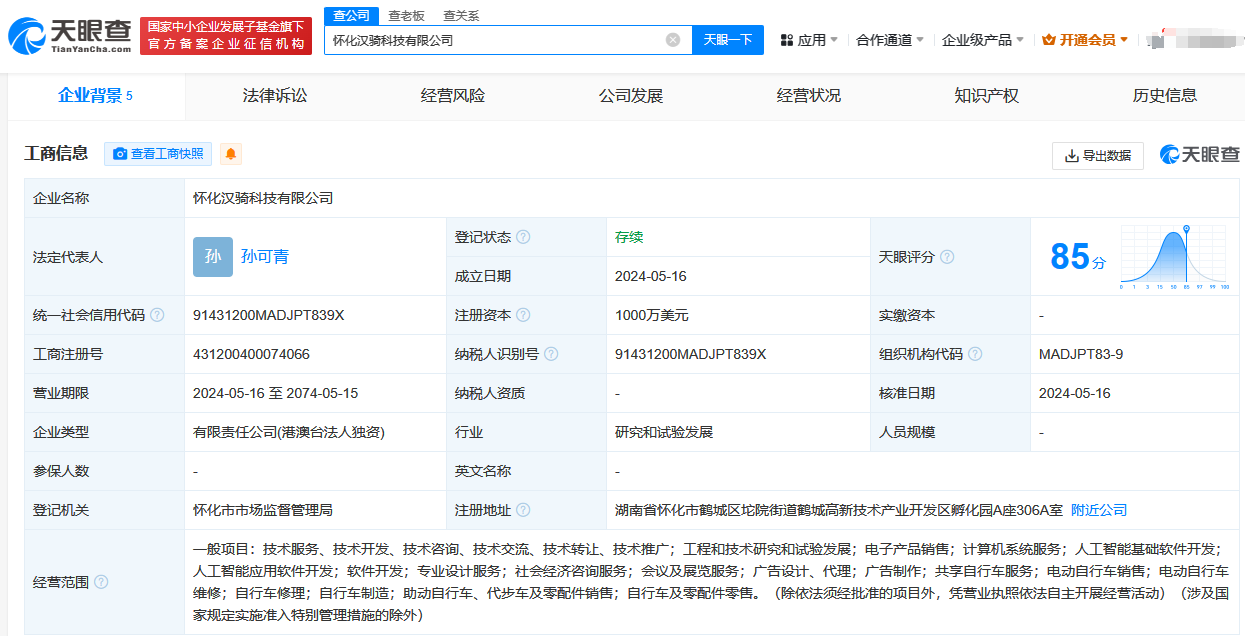The height and width of the screenshot is (636, 1245).
Task: Click into the company search input field
Action: 495,40
